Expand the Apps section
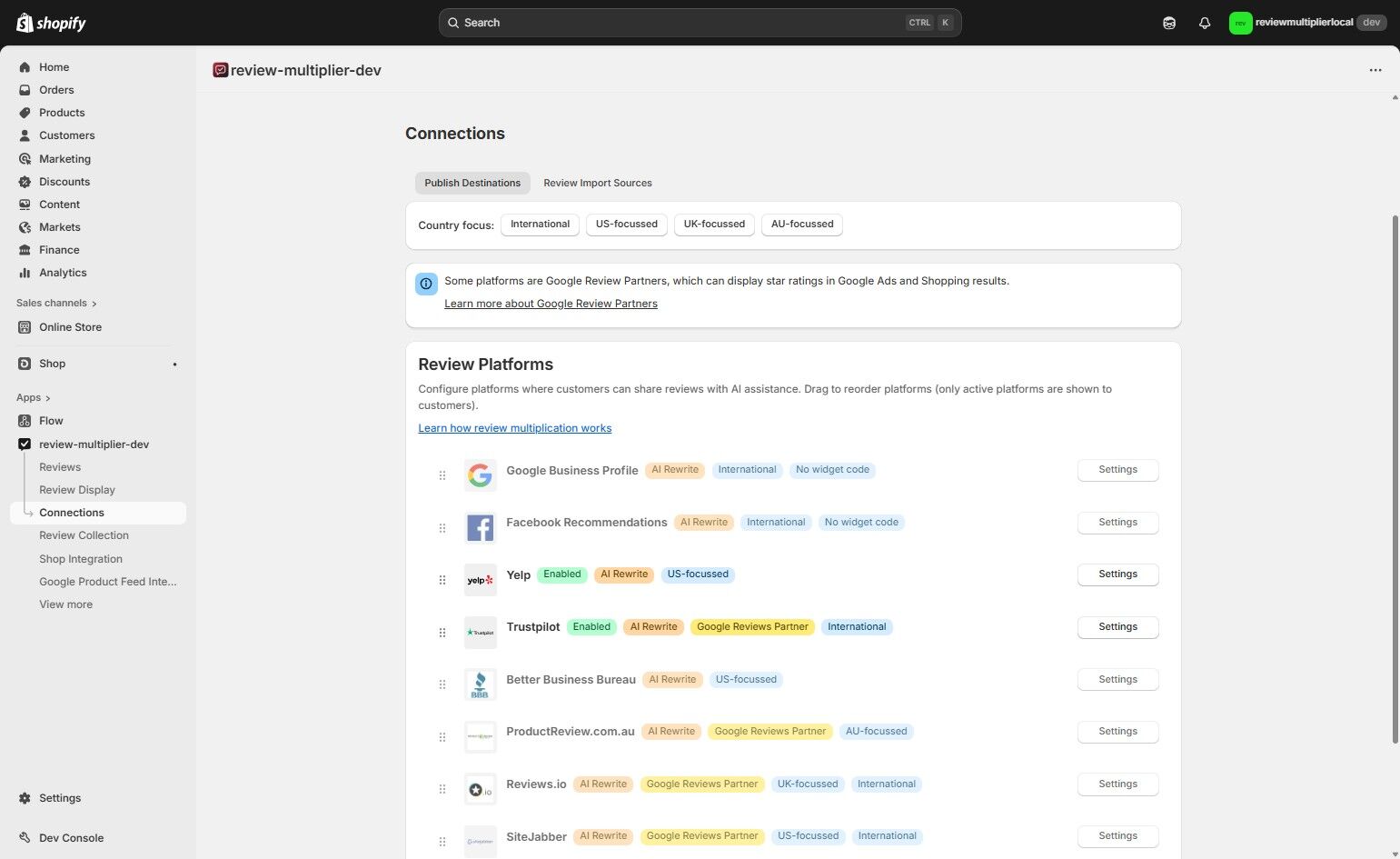This screenshot has width=1400, height=859. click(x=34, y=398)
